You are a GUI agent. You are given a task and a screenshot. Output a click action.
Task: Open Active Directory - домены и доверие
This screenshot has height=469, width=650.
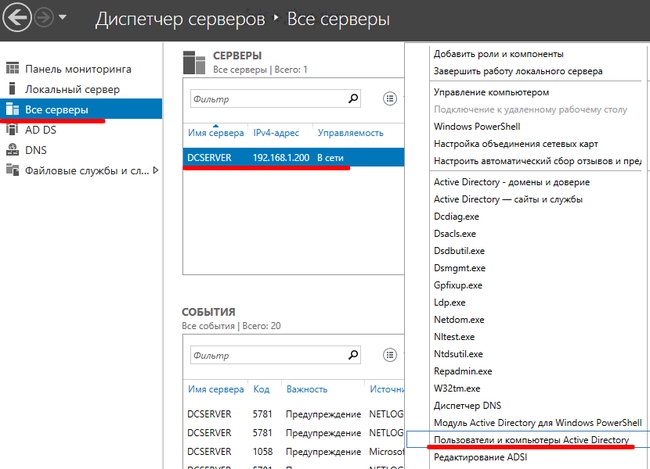tap(512, 182)
